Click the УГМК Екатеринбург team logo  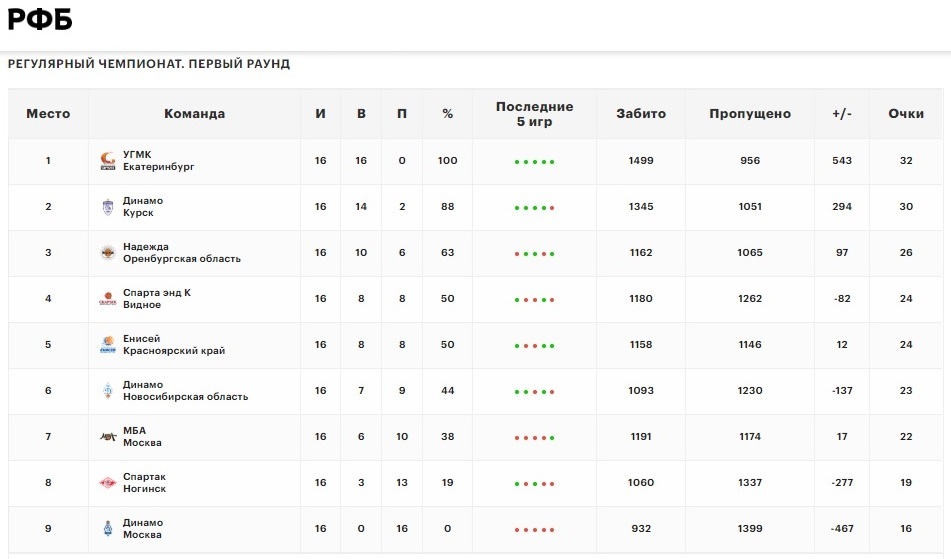pos(108,161)
